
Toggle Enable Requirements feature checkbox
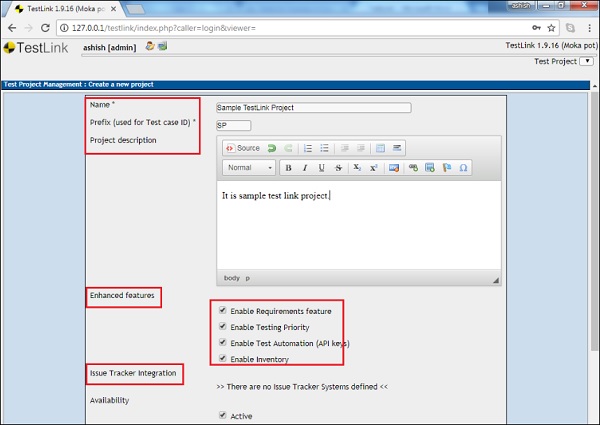[x=222, y=310]
